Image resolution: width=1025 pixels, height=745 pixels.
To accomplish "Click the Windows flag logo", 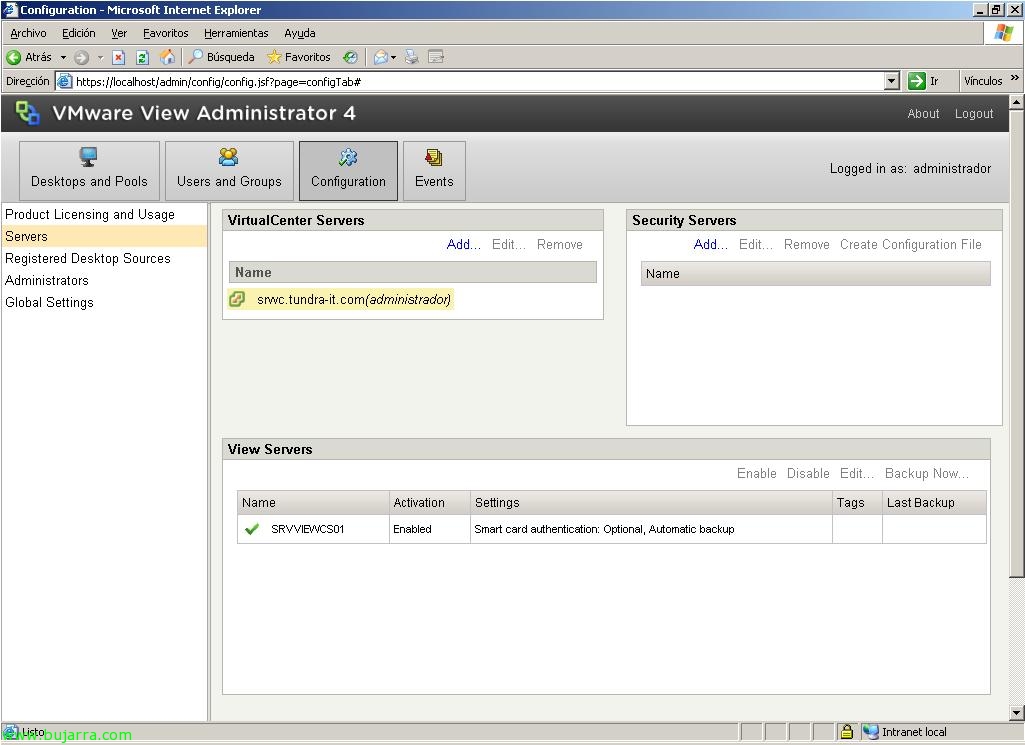I will coord(1003,33).
